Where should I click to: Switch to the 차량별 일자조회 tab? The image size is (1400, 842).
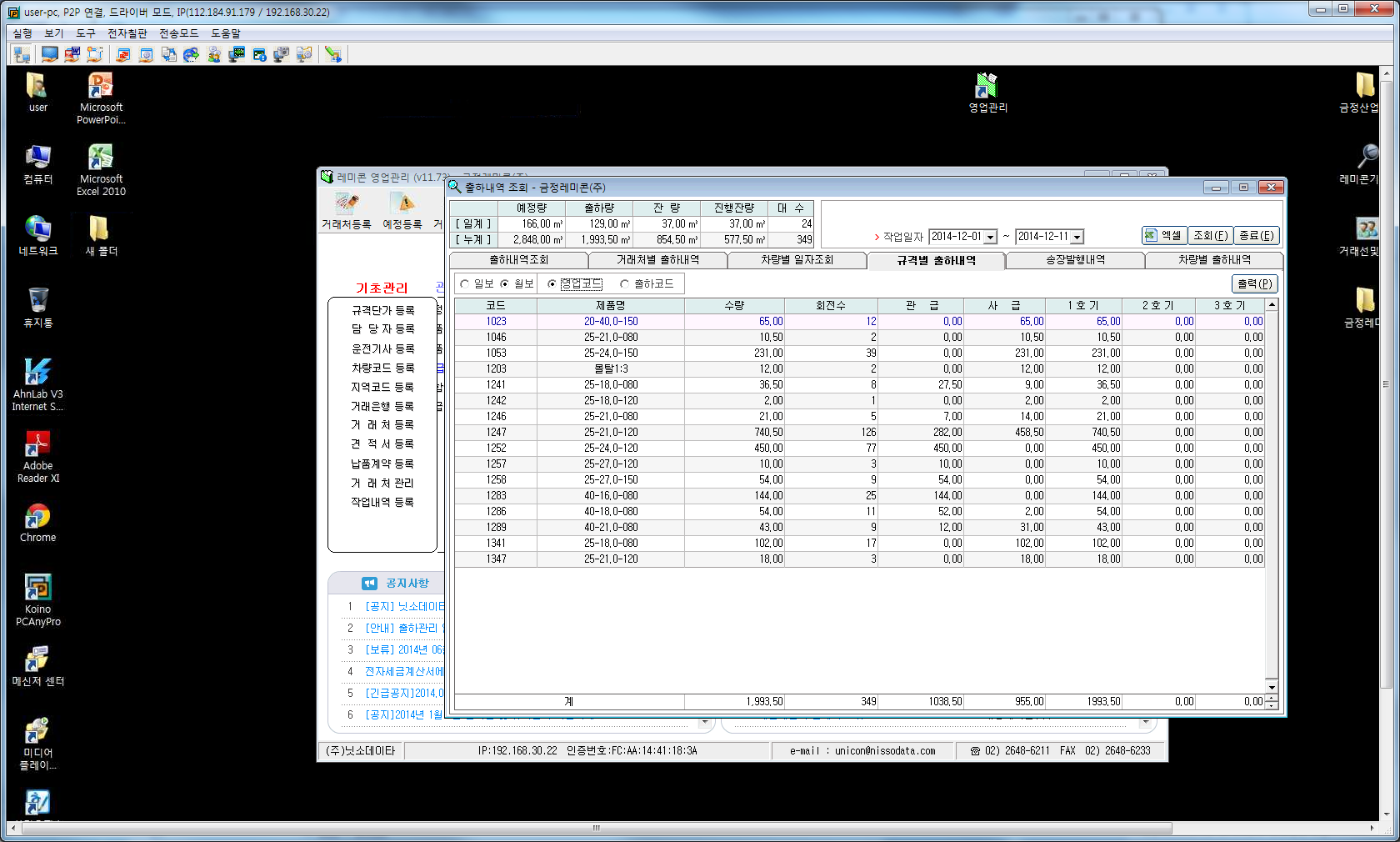click(797, 260)
